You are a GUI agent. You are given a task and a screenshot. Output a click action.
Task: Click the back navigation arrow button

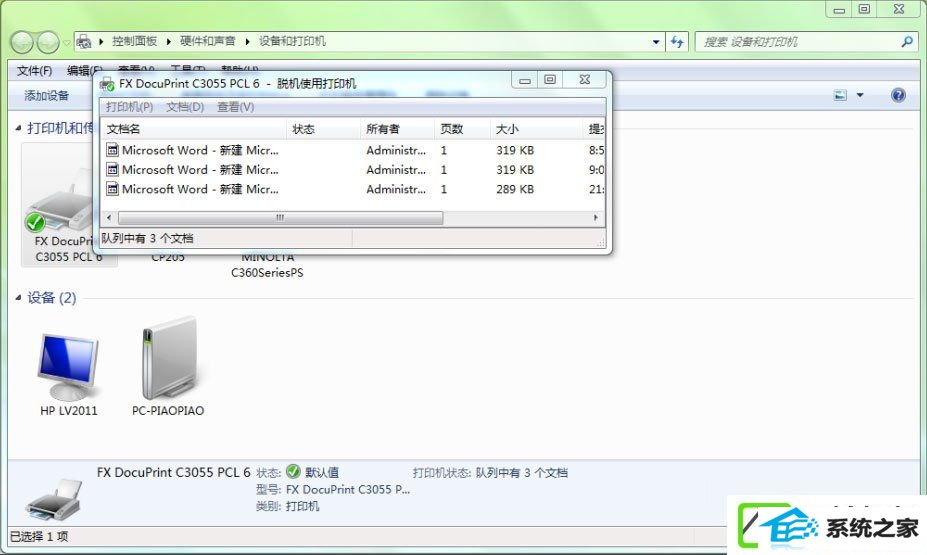(22, 42)
